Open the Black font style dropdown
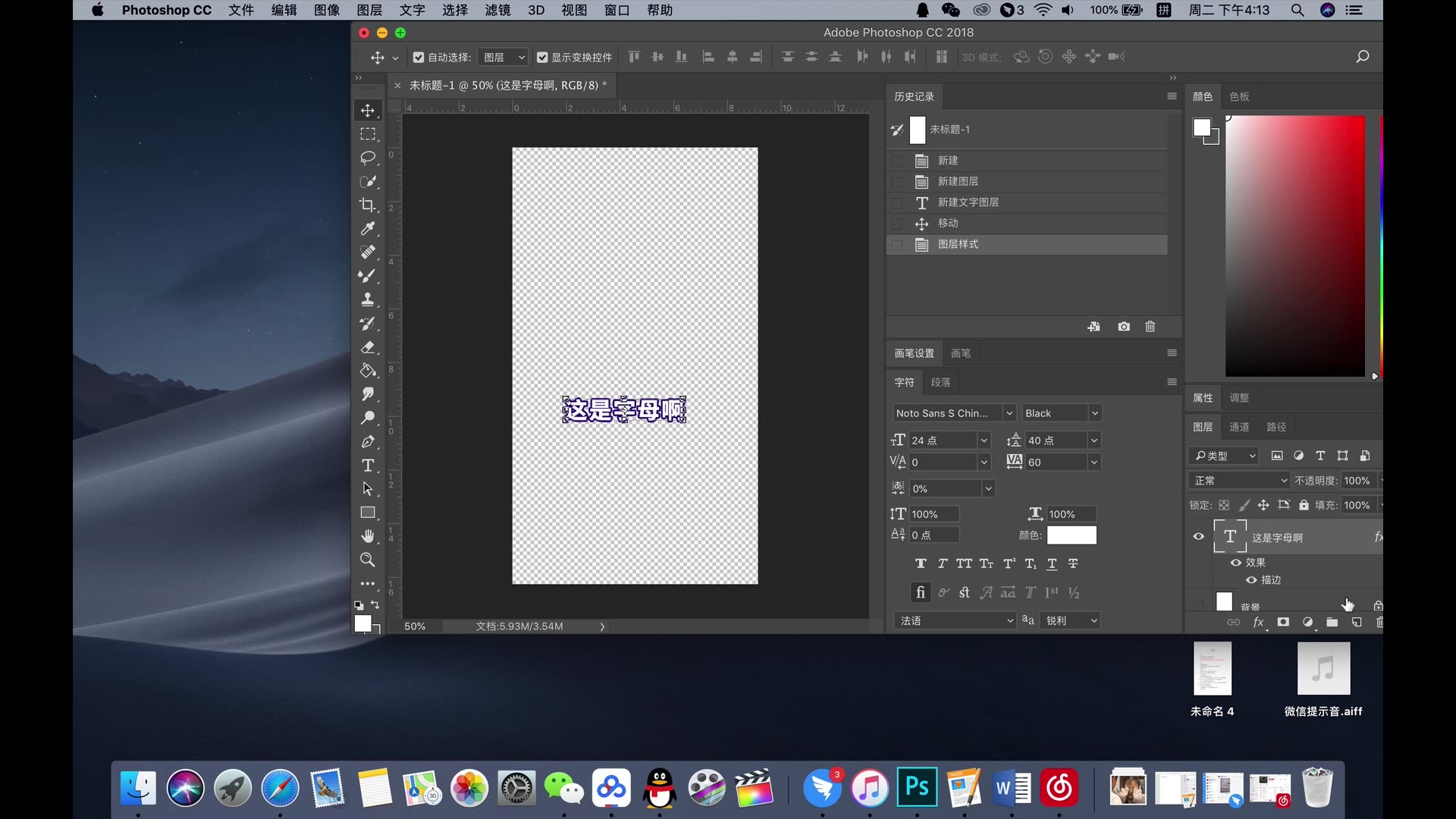The width and height of the screenshot is (1456, 819). (x=1094, y=413)
